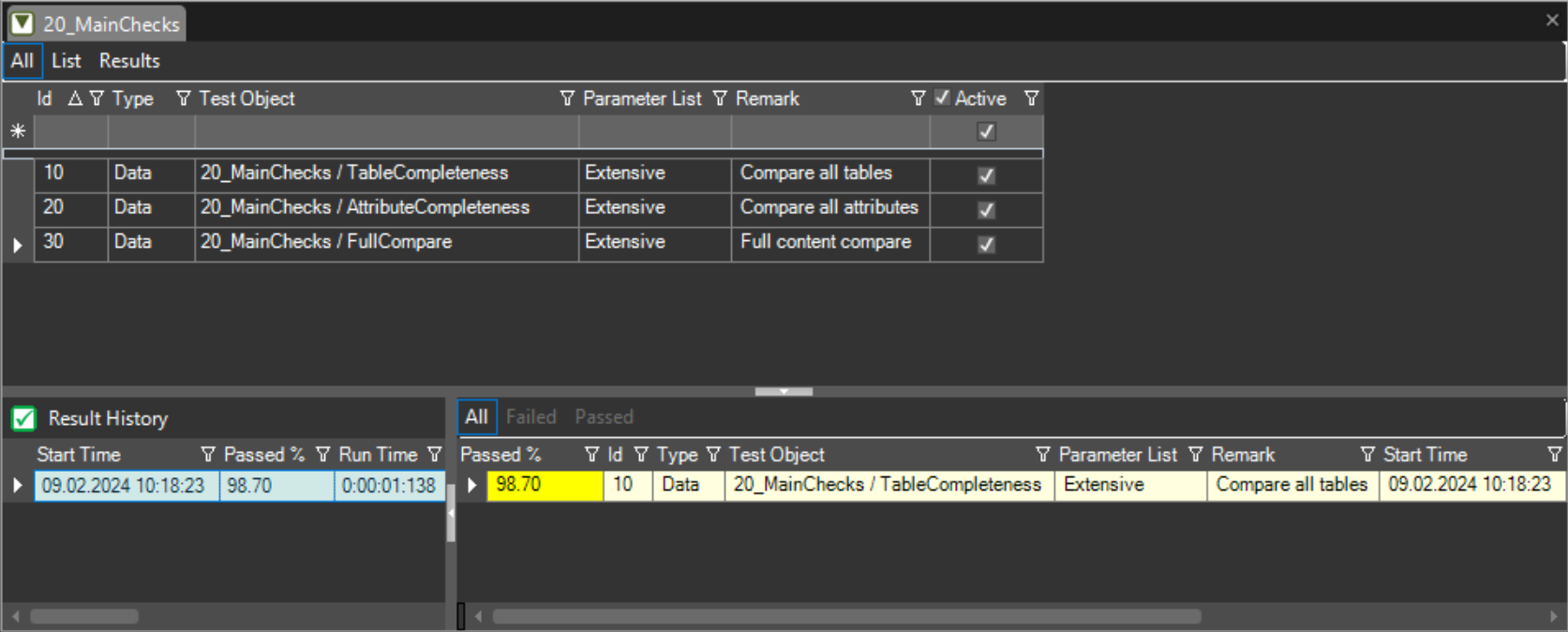Click the Result History green checkmark icon
The image size is (1568, 632).
coord(24,418)
